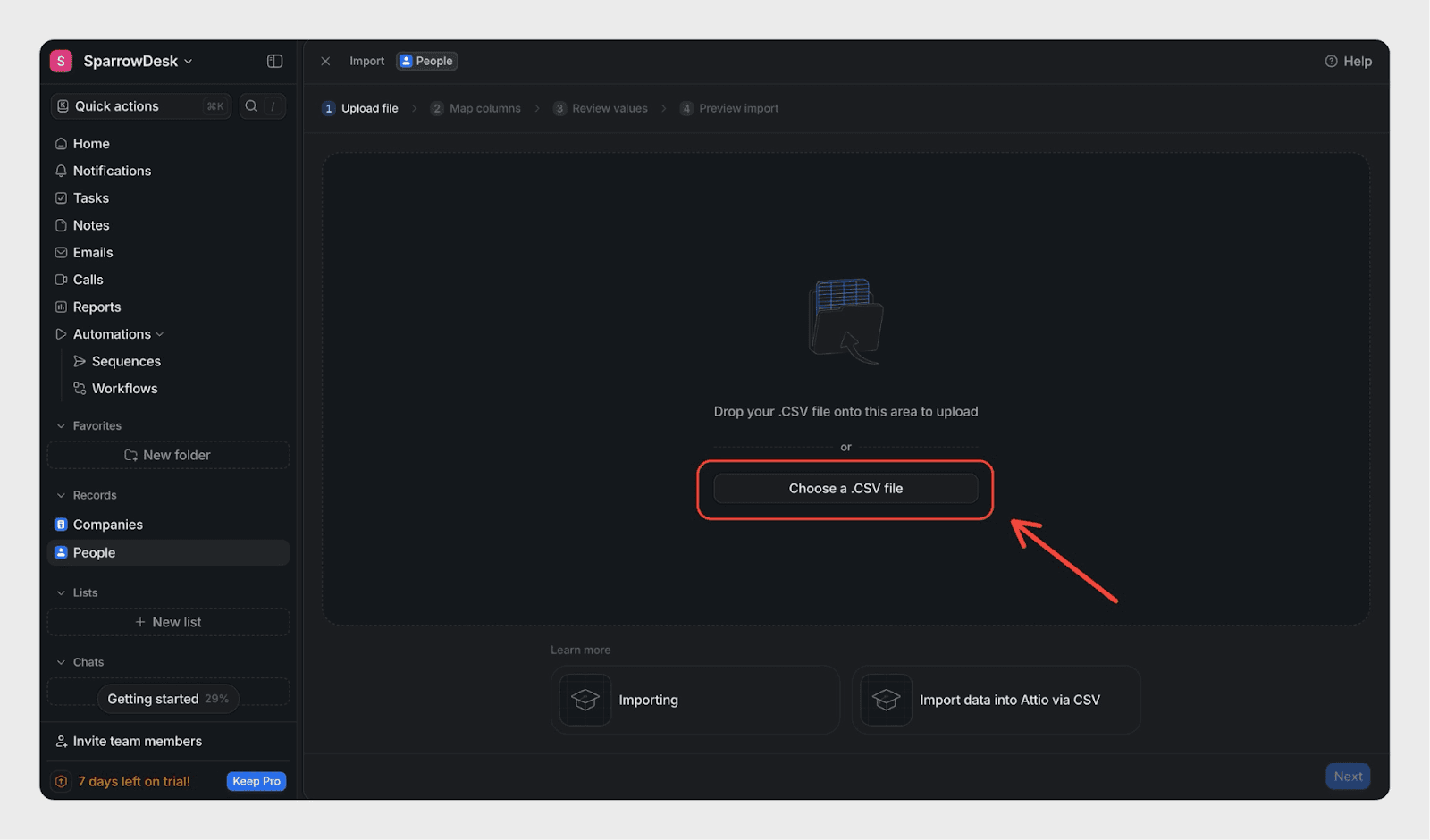The image size is (1430, 840).
Task: Collapse the sidebar with the panel icon
Action: coord(274,61)
